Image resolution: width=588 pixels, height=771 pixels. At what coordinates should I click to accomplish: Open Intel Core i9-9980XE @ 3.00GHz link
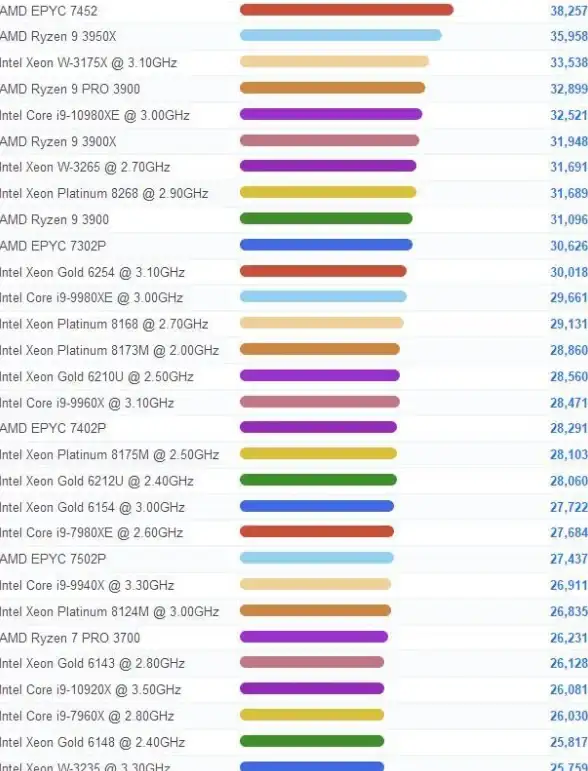pos(91,297)
